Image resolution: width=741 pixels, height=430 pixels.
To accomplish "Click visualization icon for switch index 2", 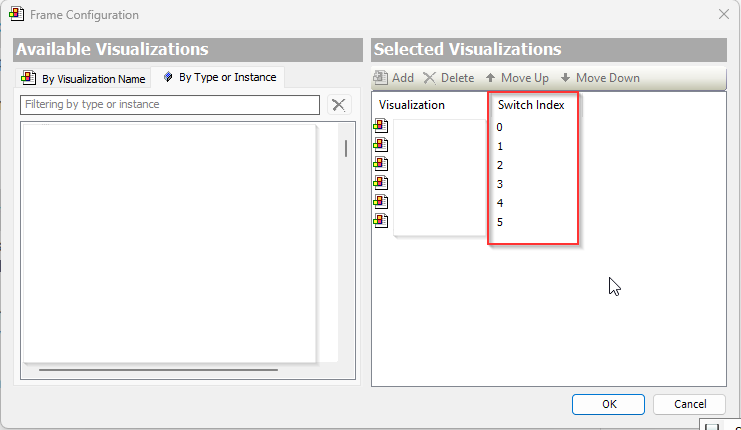I will pyautogui.click(x=381, y=164).
